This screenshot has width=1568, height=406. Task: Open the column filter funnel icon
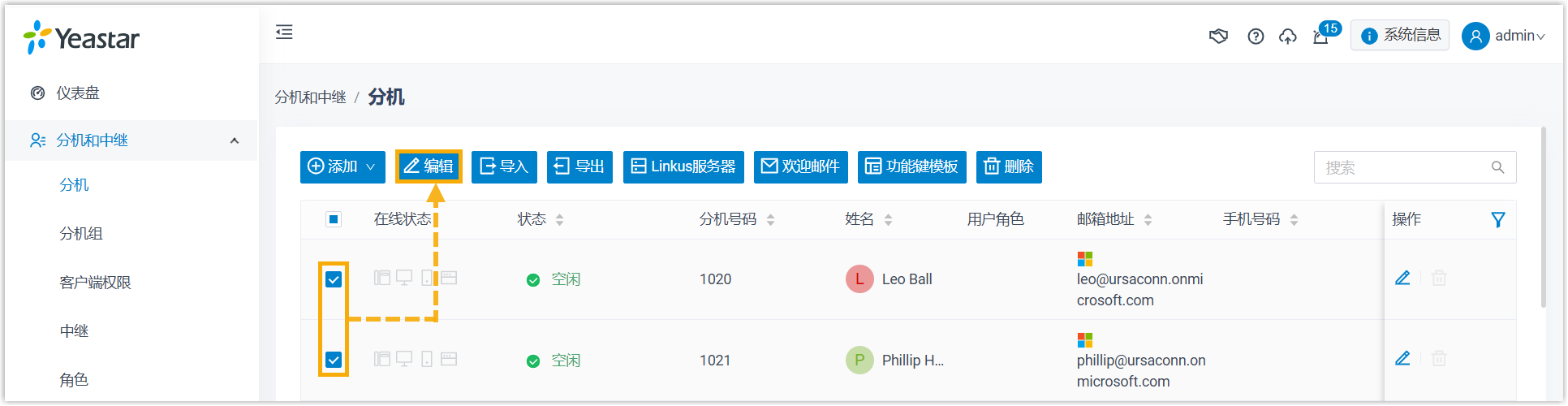(1498, 219)
